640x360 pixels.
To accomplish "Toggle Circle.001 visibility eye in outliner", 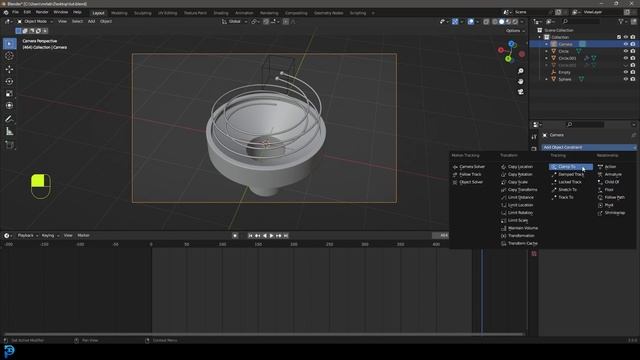I will click(626, 58).
